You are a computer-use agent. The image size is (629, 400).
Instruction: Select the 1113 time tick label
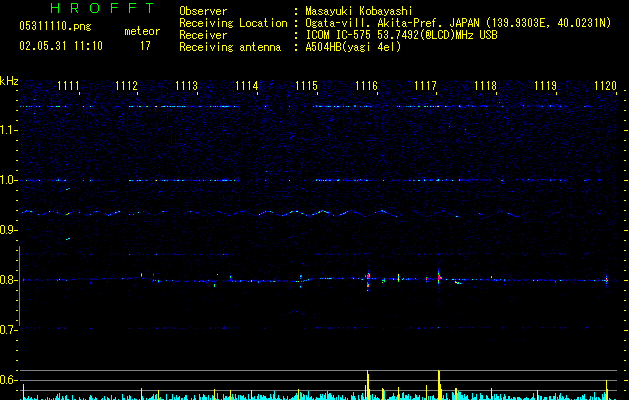coord(186,87)
